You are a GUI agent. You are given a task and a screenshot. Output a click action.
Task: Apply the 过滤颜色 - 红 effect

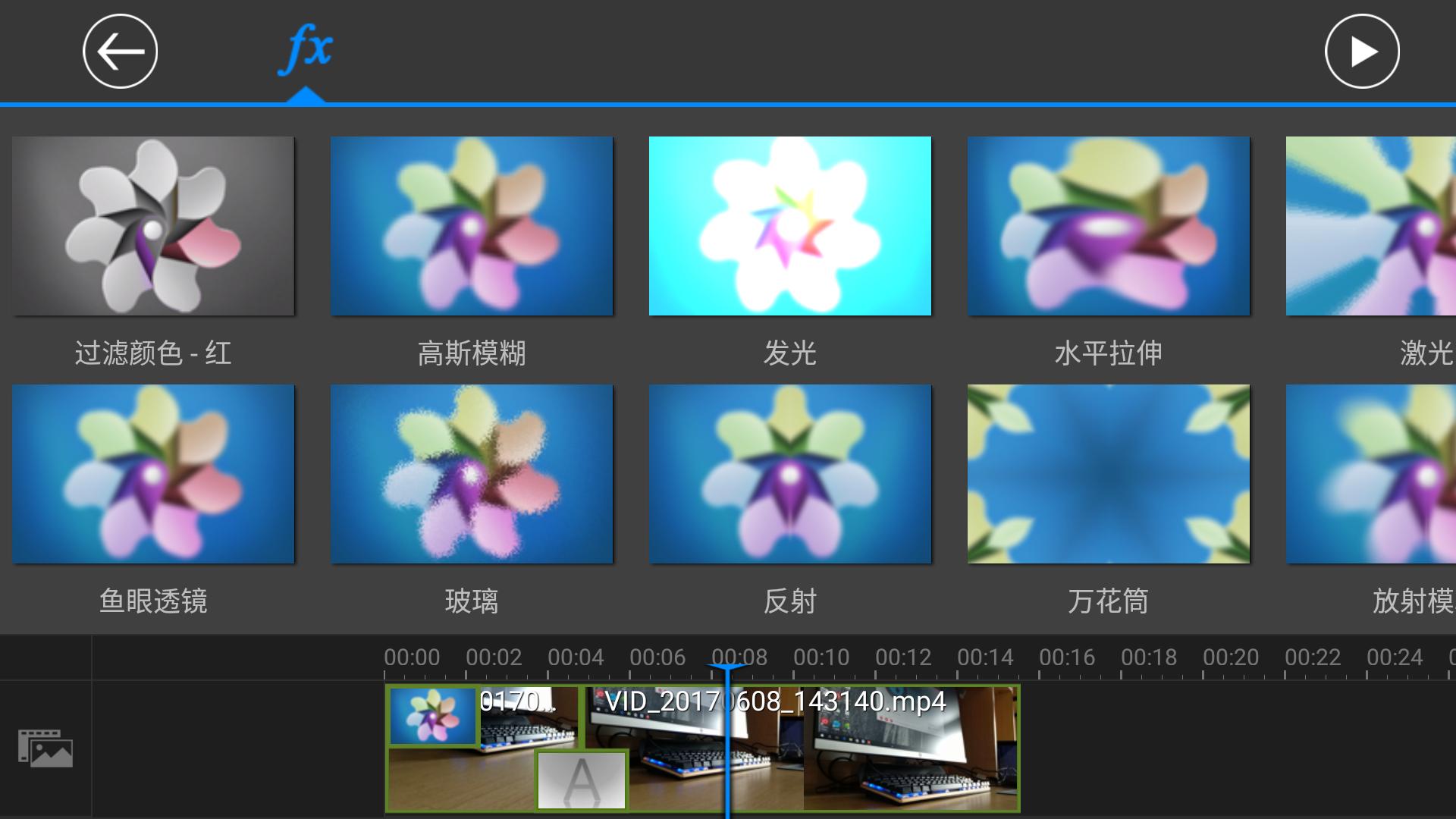[x=152, y=225]
